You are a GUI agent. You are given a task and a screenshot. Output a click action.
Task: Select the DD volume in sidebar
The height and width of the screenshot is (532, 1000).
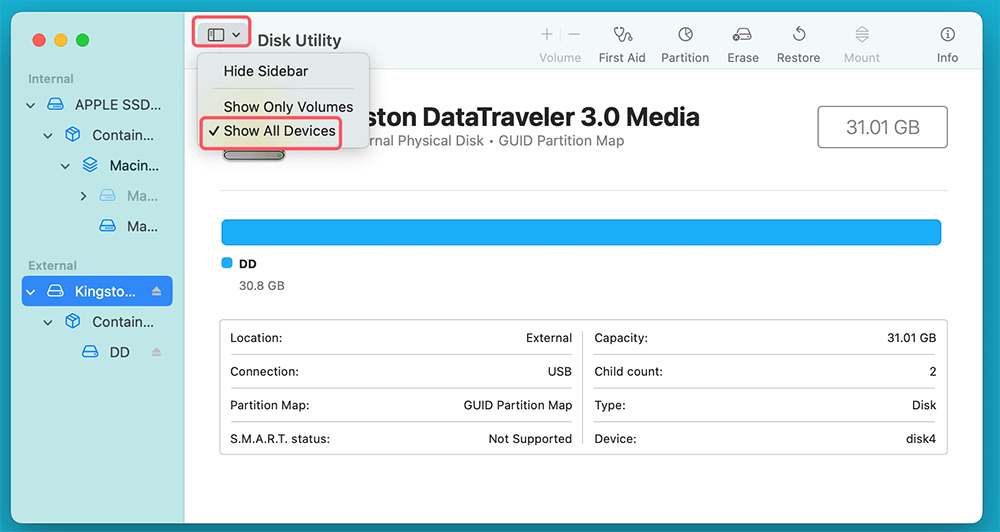pos(119,352)
